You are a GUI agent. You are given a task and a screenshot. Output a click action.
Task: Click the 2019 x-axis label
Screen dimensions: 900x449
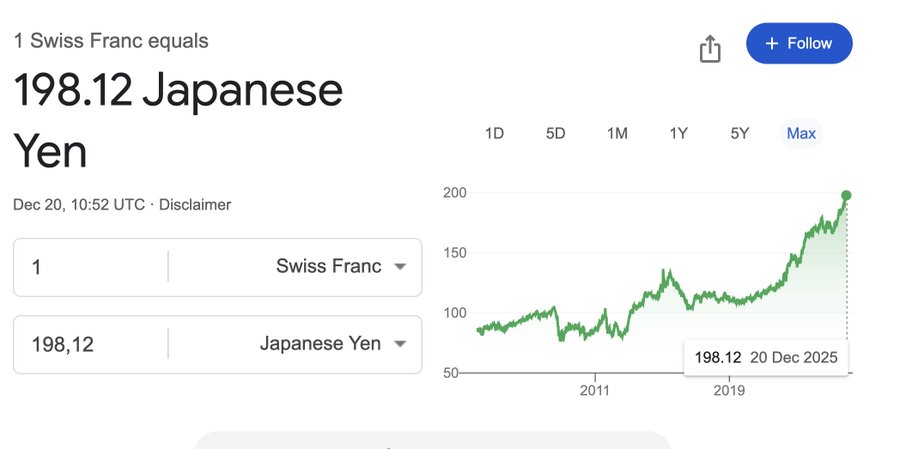[729, 390]
